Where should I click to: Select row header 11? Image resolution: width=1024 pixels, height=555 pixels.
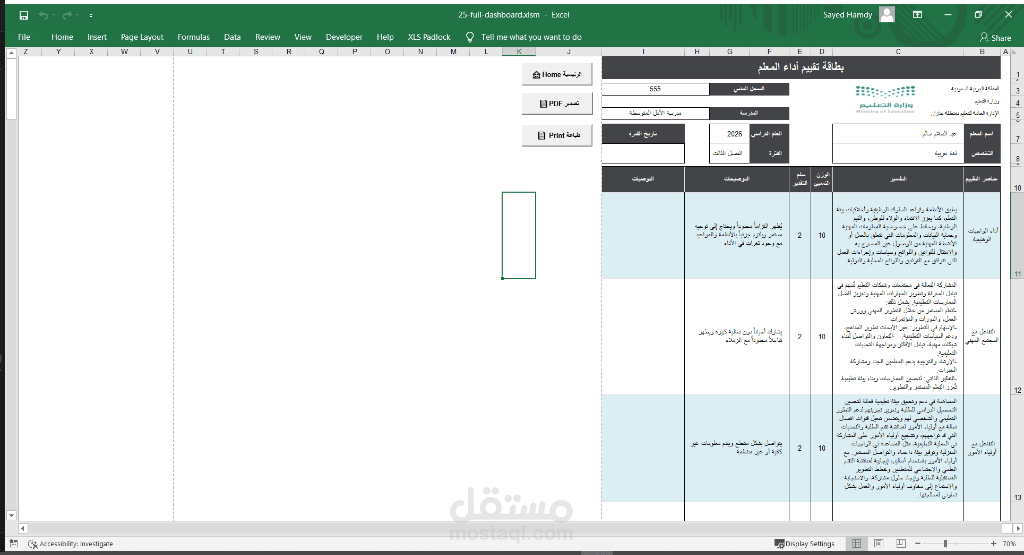point(1017,236)
